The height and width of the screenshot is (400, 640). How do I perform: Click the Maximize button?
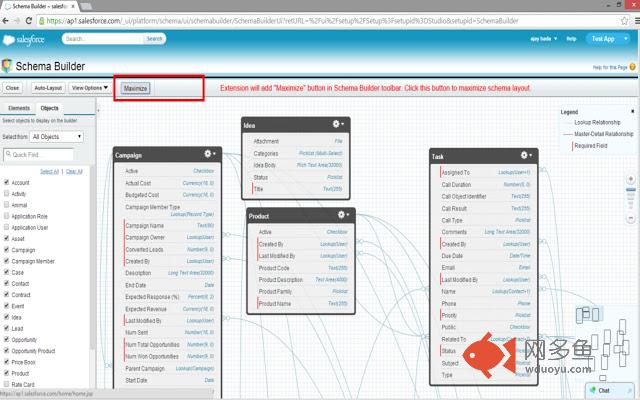coord(136,88)
